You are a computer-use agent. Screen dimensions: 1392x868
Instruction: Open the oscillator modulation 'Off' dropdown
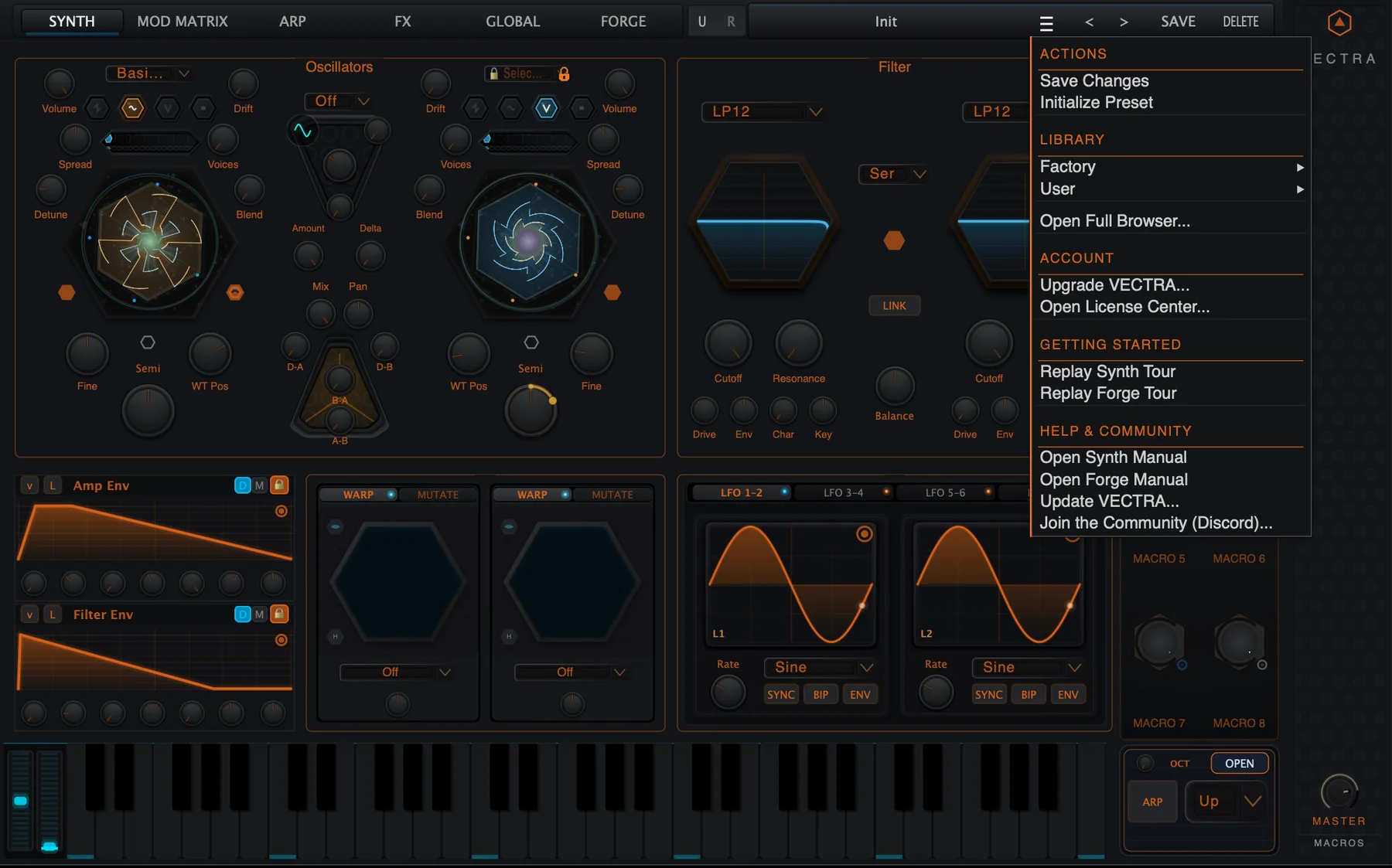(339, 101)
